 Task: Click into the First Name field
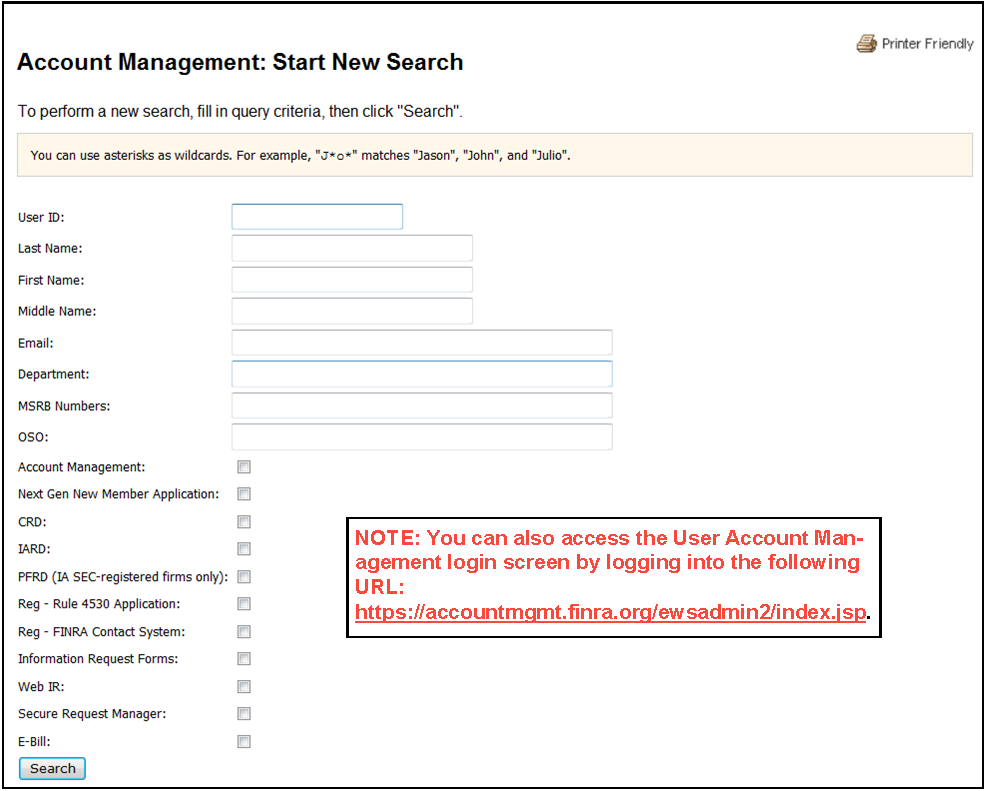click(352, 280)
